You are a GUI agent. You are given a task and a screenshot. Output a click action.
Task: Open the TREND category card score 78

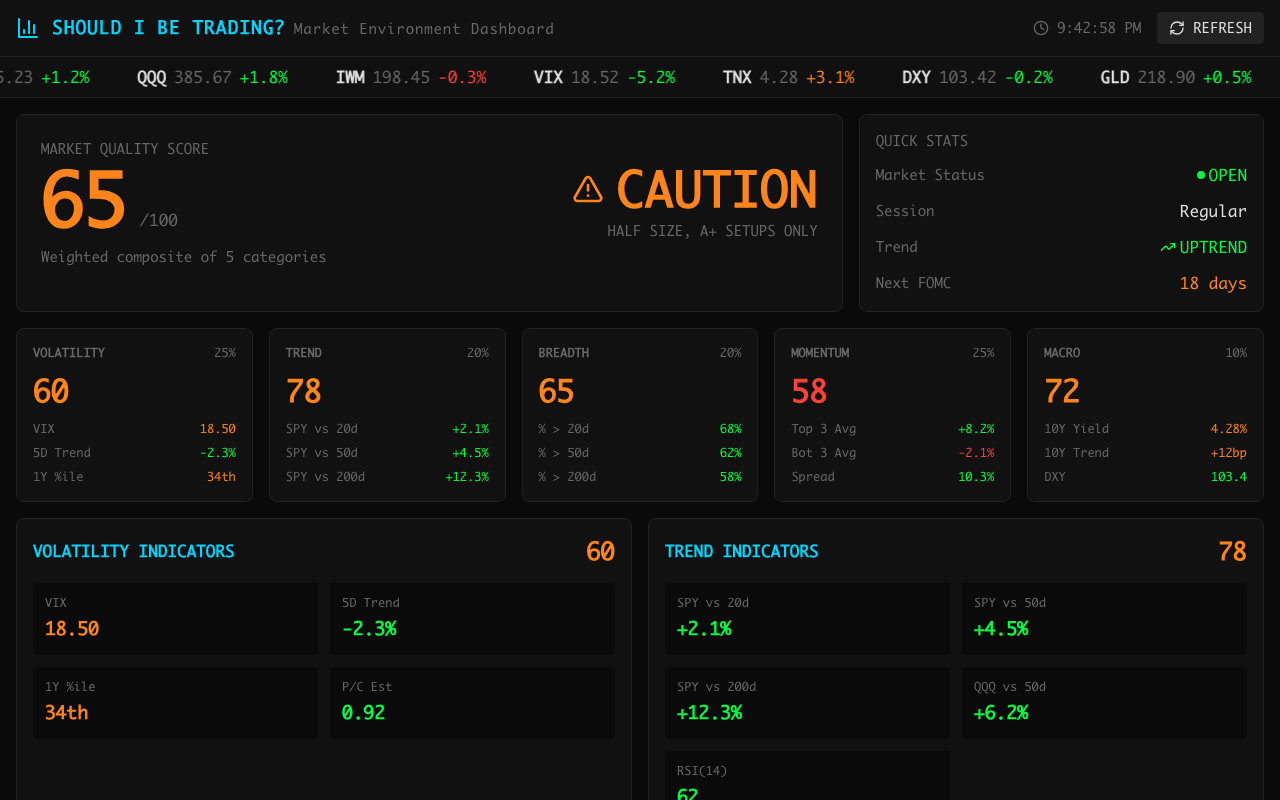(304, 391)
